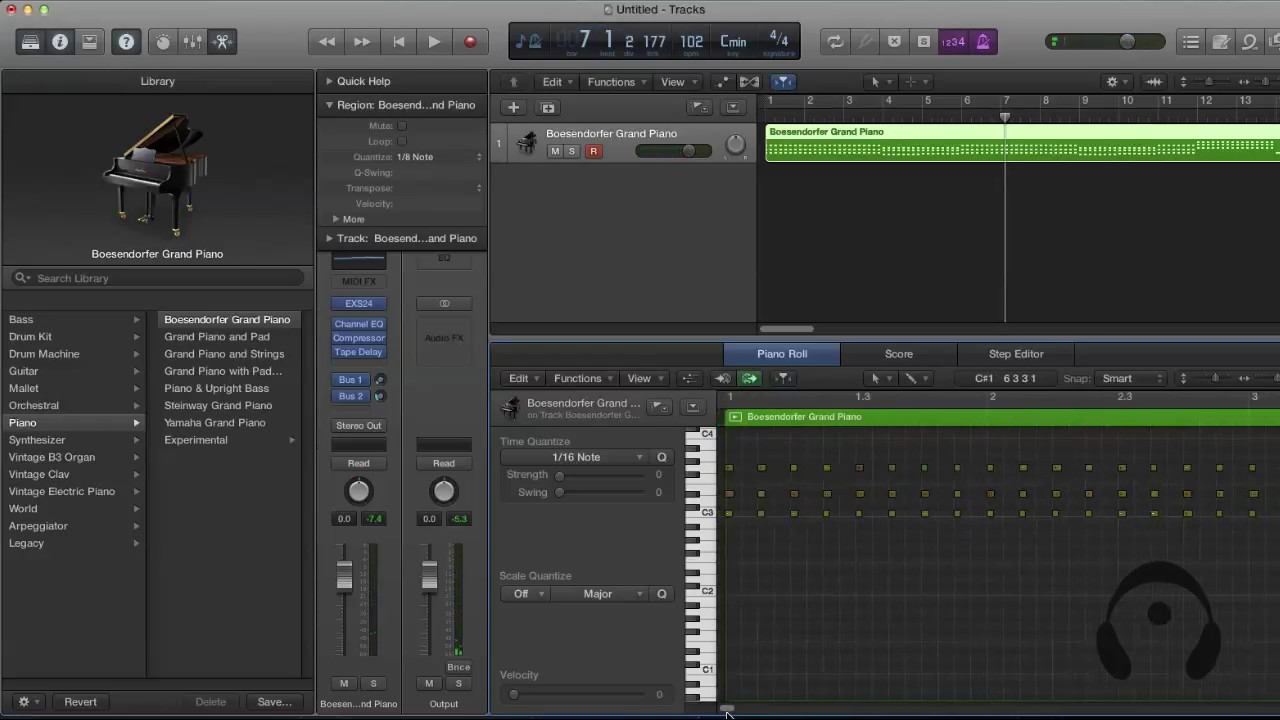The height and width of the screenshot is (720, 1280).
Task: Open the Tracks area View menu
Action: click(678, 82)
